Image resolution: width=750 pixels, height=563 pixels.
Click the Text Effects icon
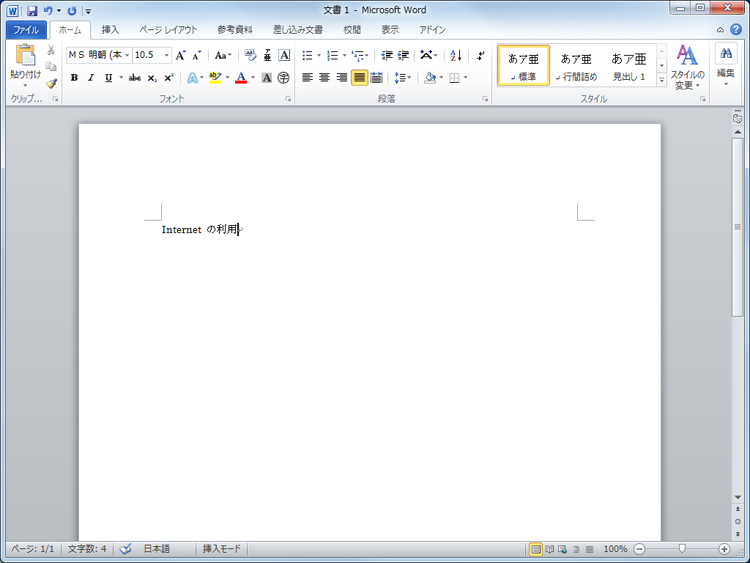[x=192, y=77]
